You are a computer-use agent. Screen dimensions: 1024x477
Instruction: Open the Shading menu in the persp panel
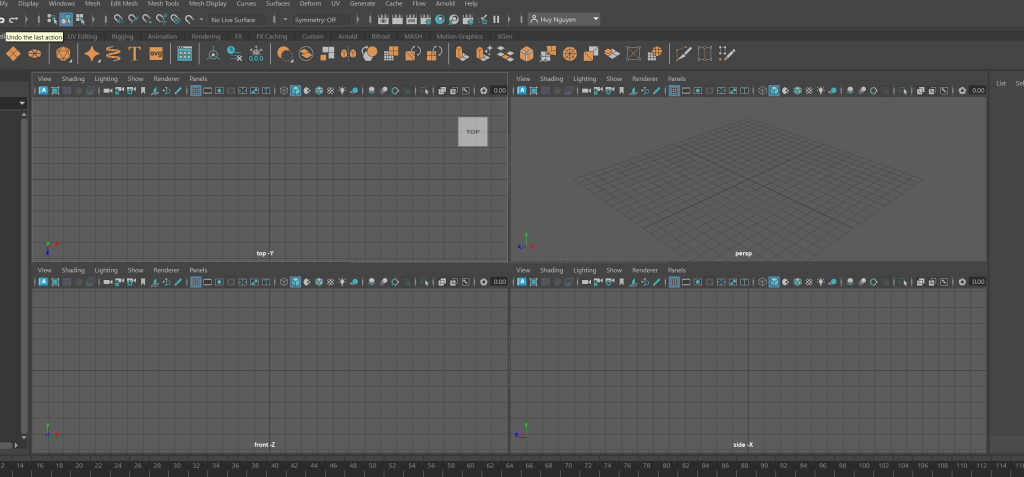552,78
